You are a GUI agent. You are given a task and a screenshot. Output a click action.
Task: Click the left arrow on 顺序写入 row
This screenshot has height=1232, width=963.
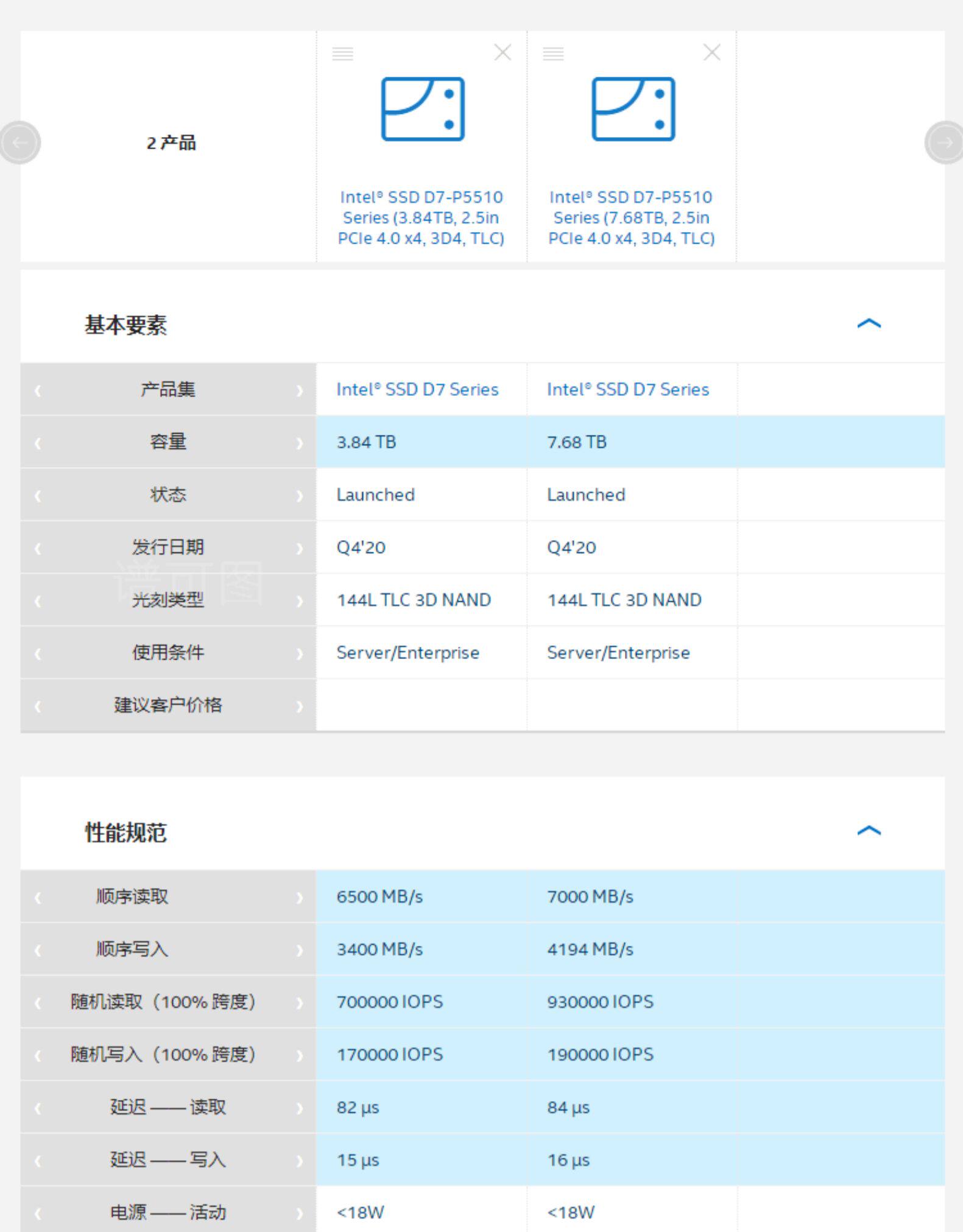[x=38, y=950]
